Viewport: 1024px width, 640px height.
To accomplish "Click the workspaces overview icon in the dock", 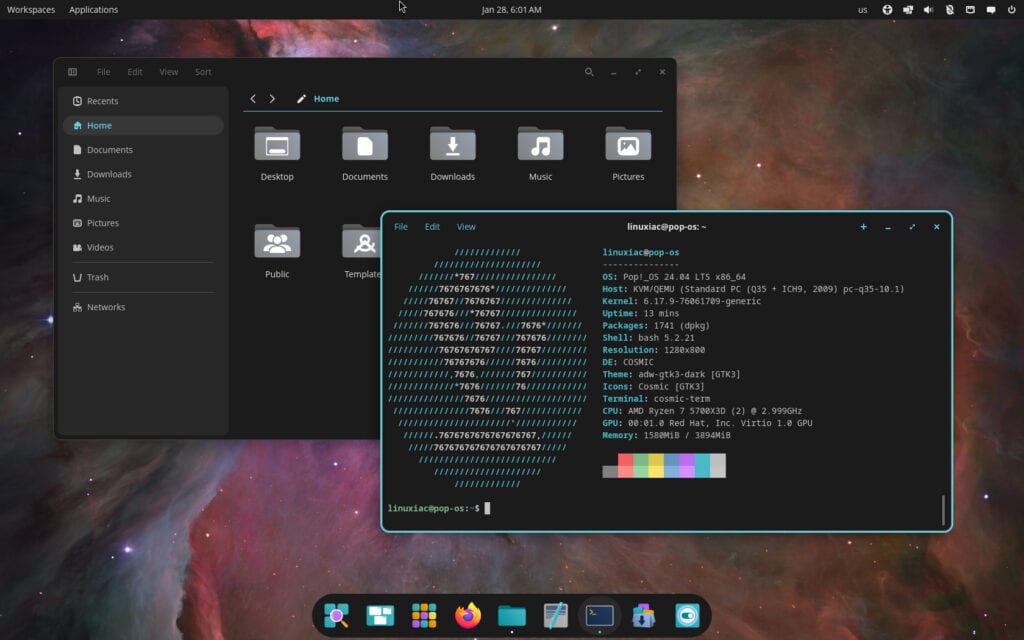I will point(381,615).
